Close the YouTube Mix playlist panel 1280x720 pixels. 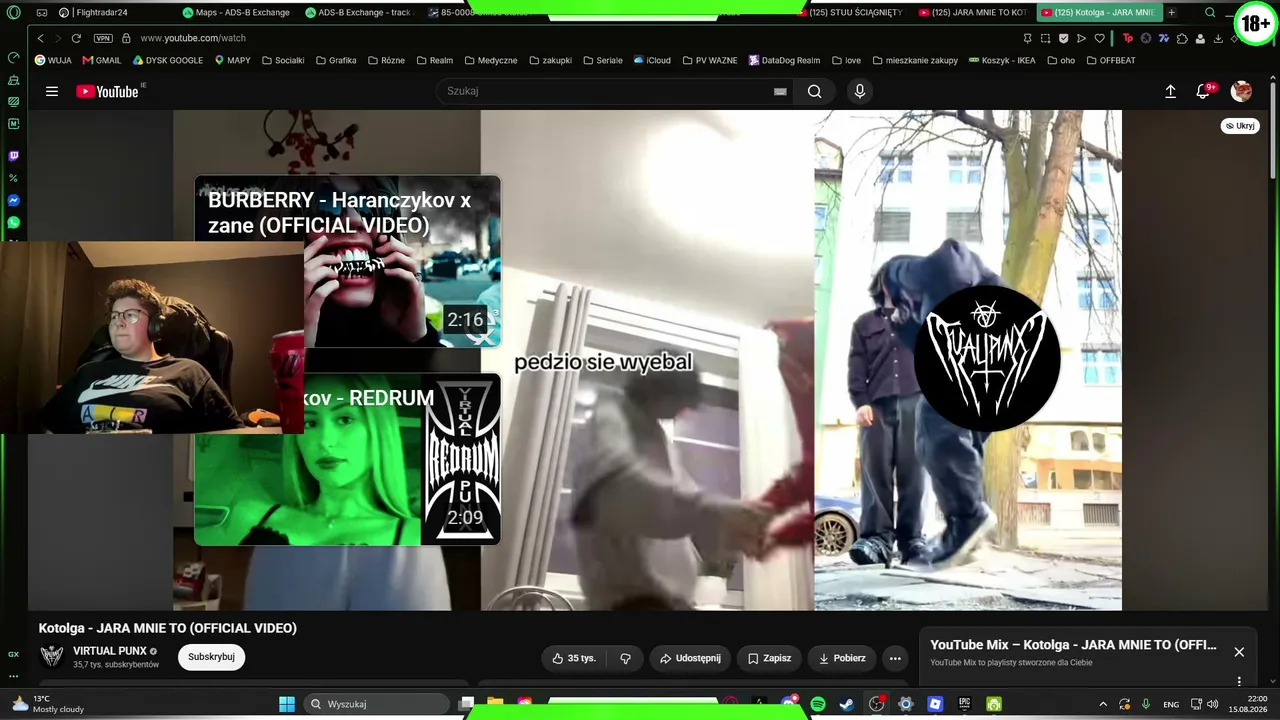[1239, 652]
